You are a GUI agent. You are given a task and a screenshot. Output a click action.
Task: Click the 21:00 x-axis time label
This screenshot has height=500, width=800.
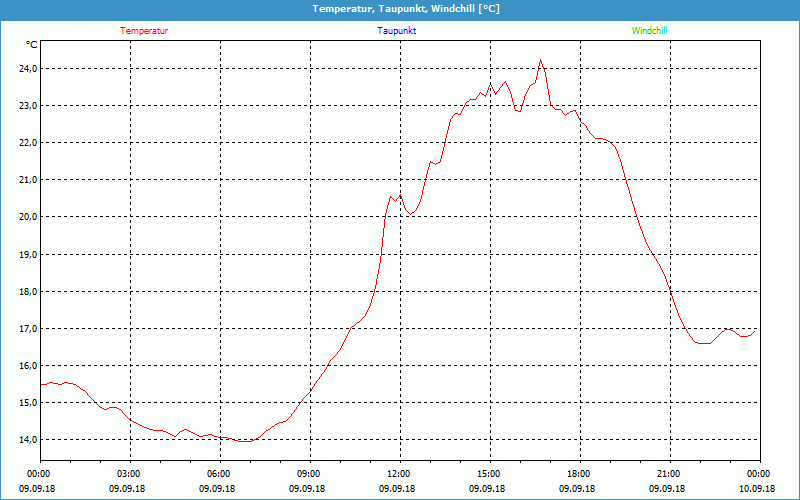668,474
